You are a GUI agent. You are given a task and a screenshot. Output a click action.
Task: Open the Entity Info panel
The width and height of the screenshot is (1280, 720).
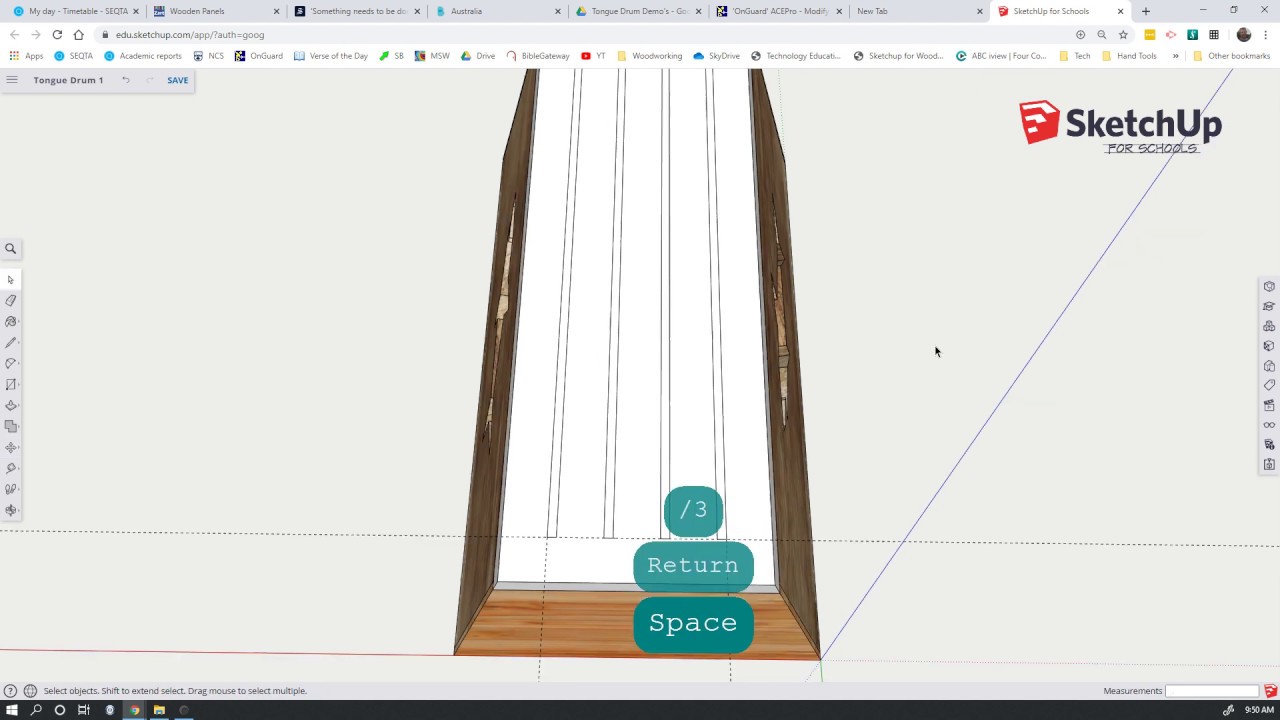point(1269,287)
